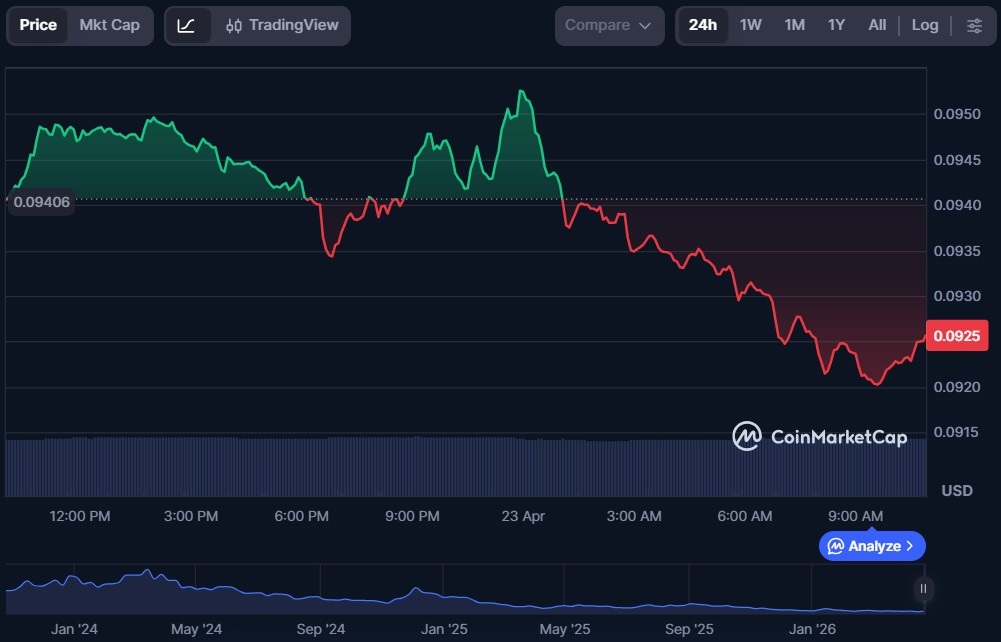Click the Analyze sparkle icon
The image size is (1001, 642).
tap(835, 546)
